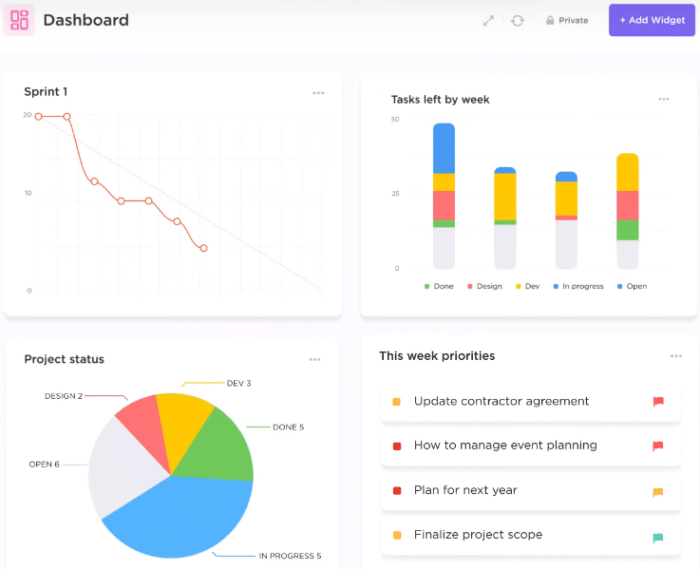The image size is (700, 569).
Task: Click teal flag on Finalize project scope
Action: click(x=658, y=537)
